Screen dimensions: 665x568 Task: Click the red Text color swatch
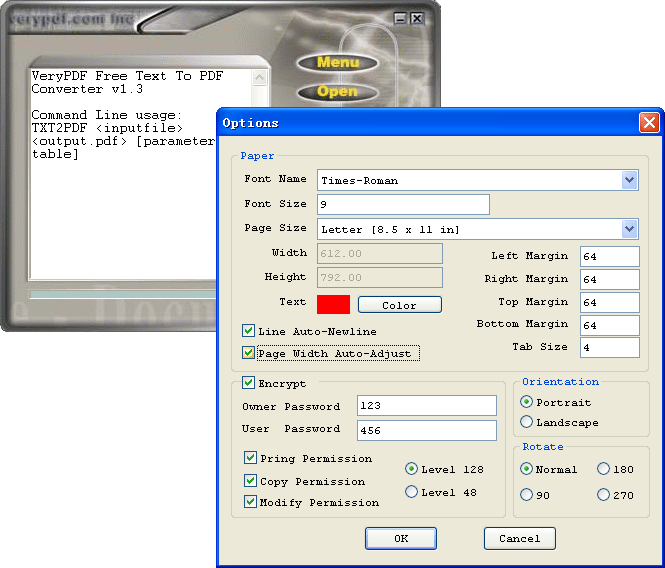[333, 305]
